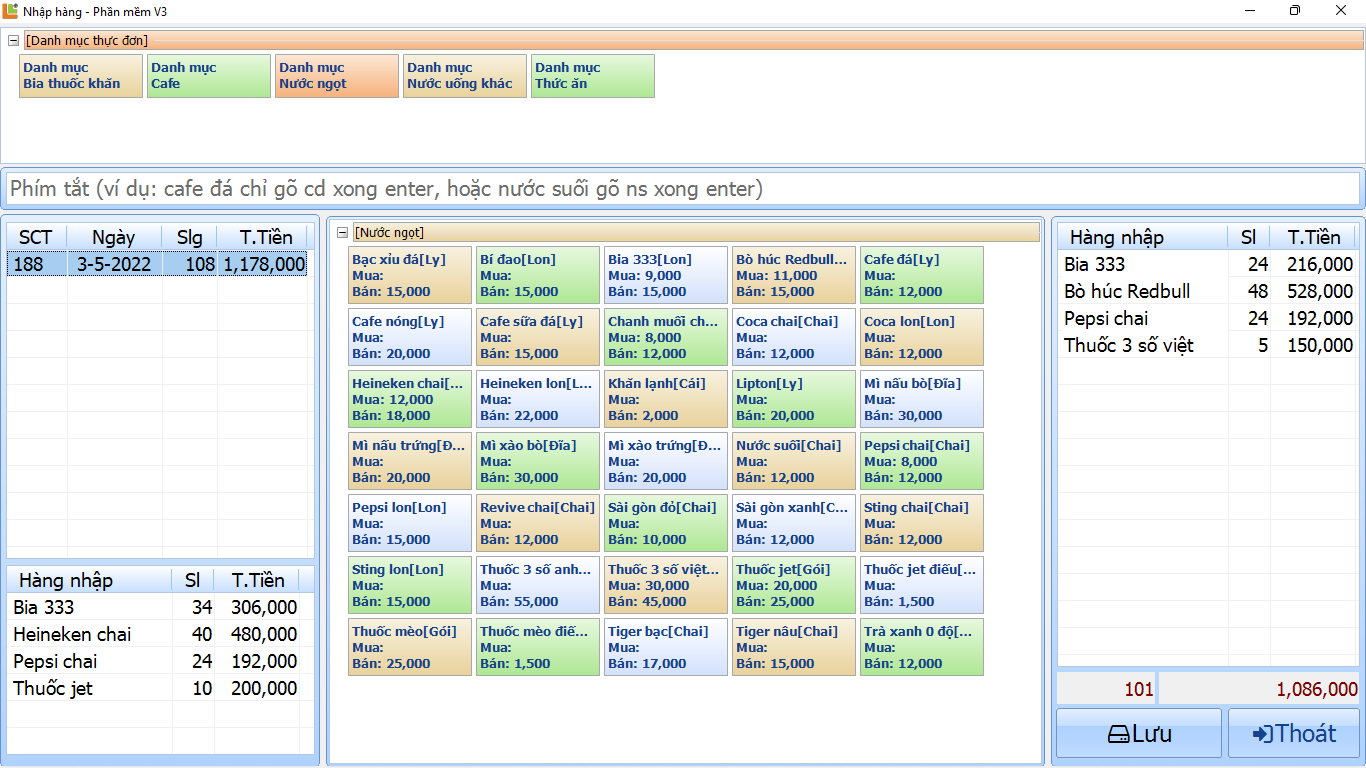Select the Cafe nóng[Ly] tile

[410, 337]
